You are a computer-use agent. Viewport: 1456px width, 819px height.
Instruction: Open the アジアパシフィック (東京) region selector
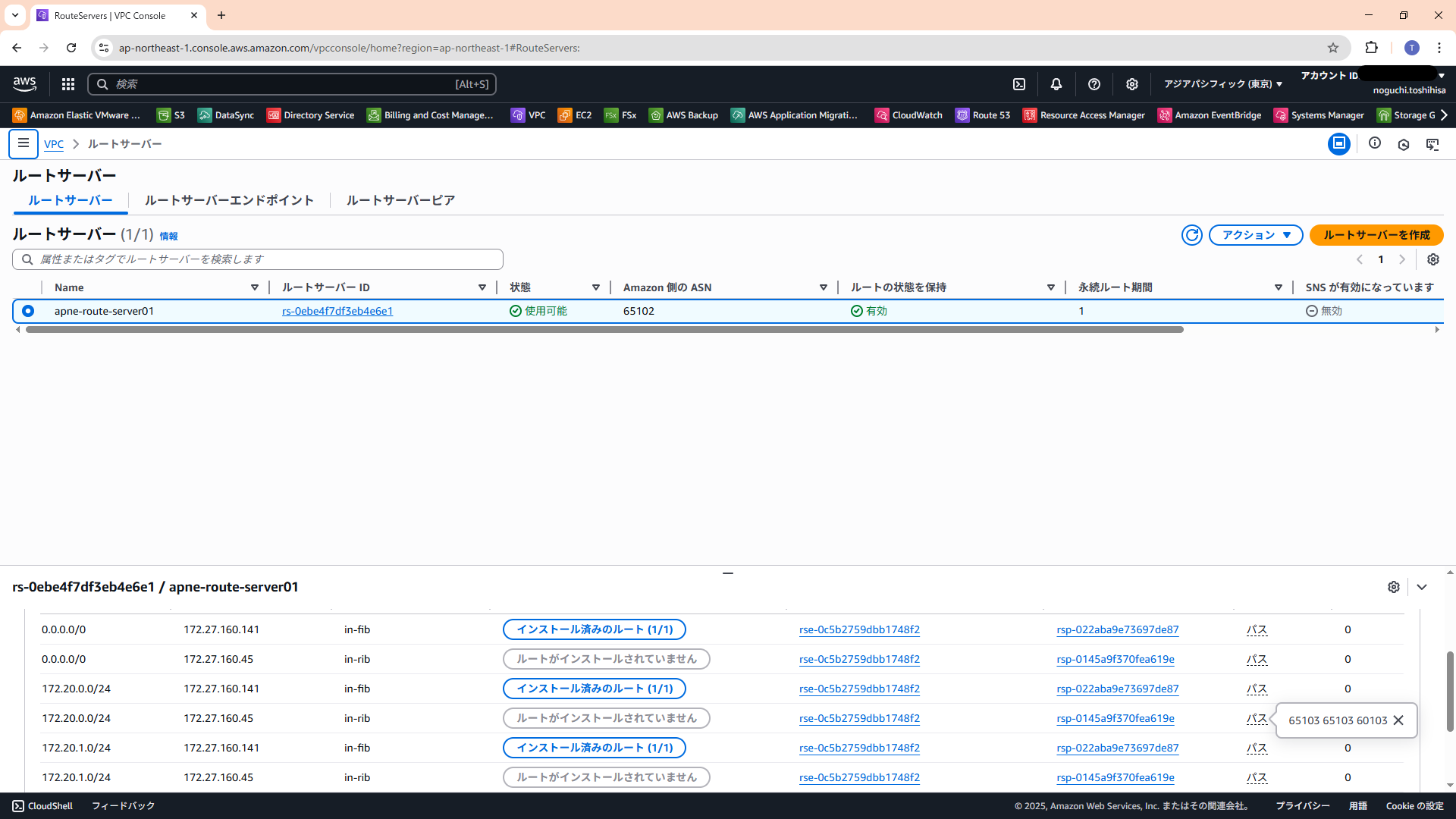[x=1222, y=84]
